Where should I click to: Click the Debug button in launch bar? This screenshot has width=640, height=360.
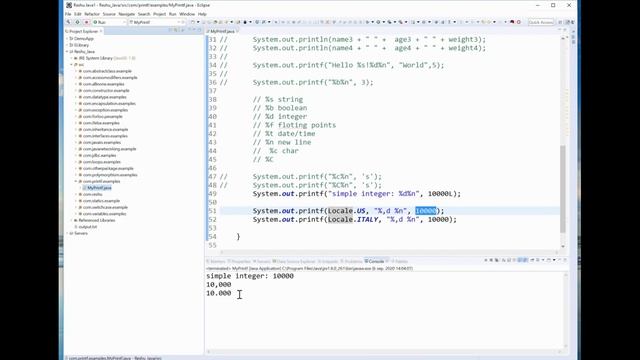pos(77,22)
